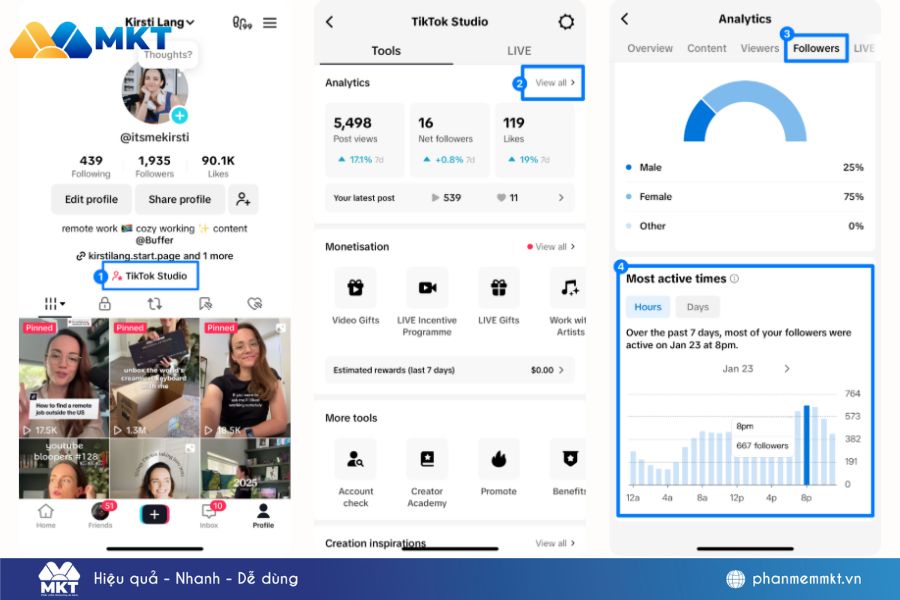This screenshot has height=600, width=900.
Task: Expand Estimated rewards last 7 days
Action: point(449,370)
